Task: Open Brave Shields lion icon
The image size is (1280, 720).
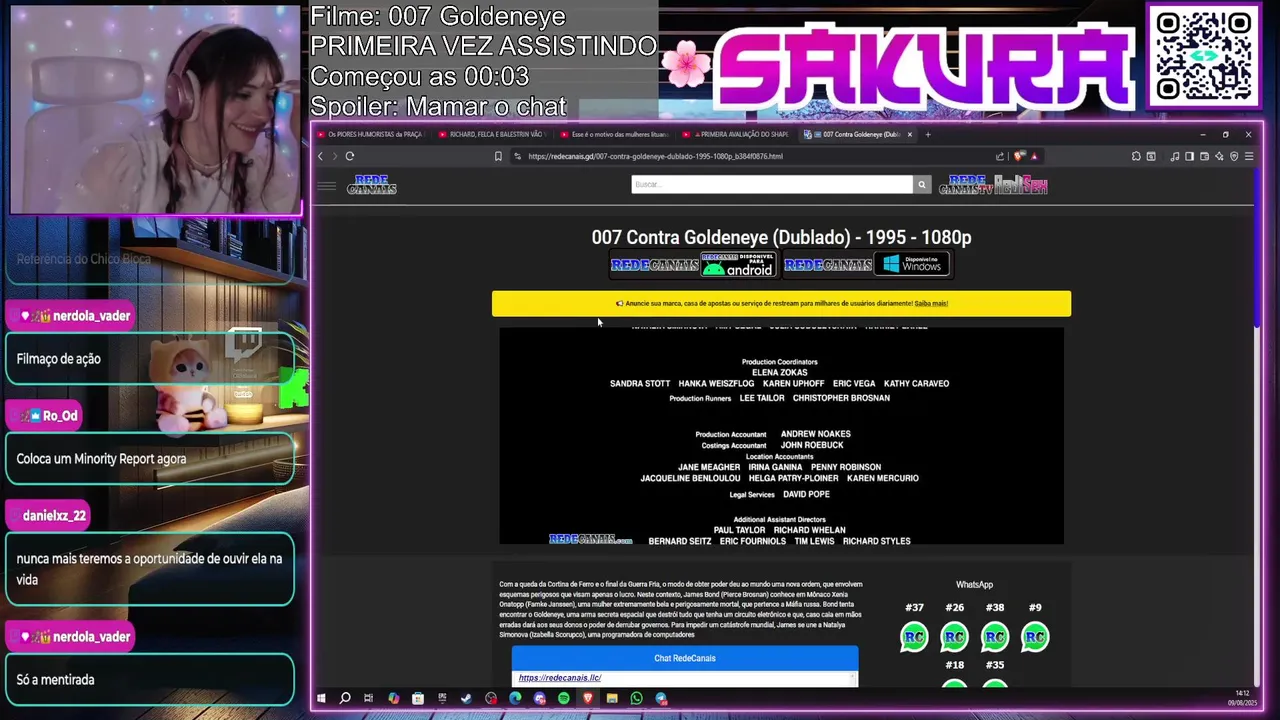Action: click(1019, 156)
